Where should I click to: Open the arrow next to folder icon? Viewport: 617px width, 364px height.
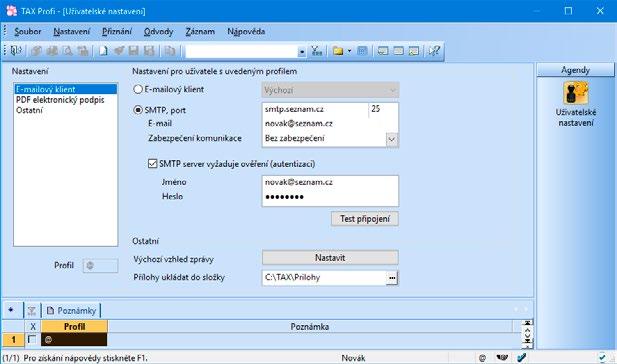[349, 51]
